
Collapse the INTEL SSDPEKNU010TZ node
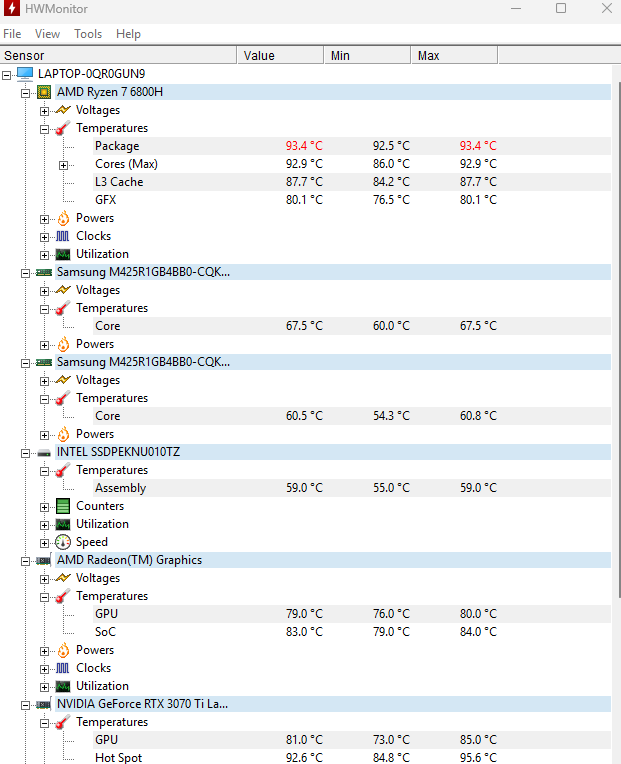[x=25, y=454]
